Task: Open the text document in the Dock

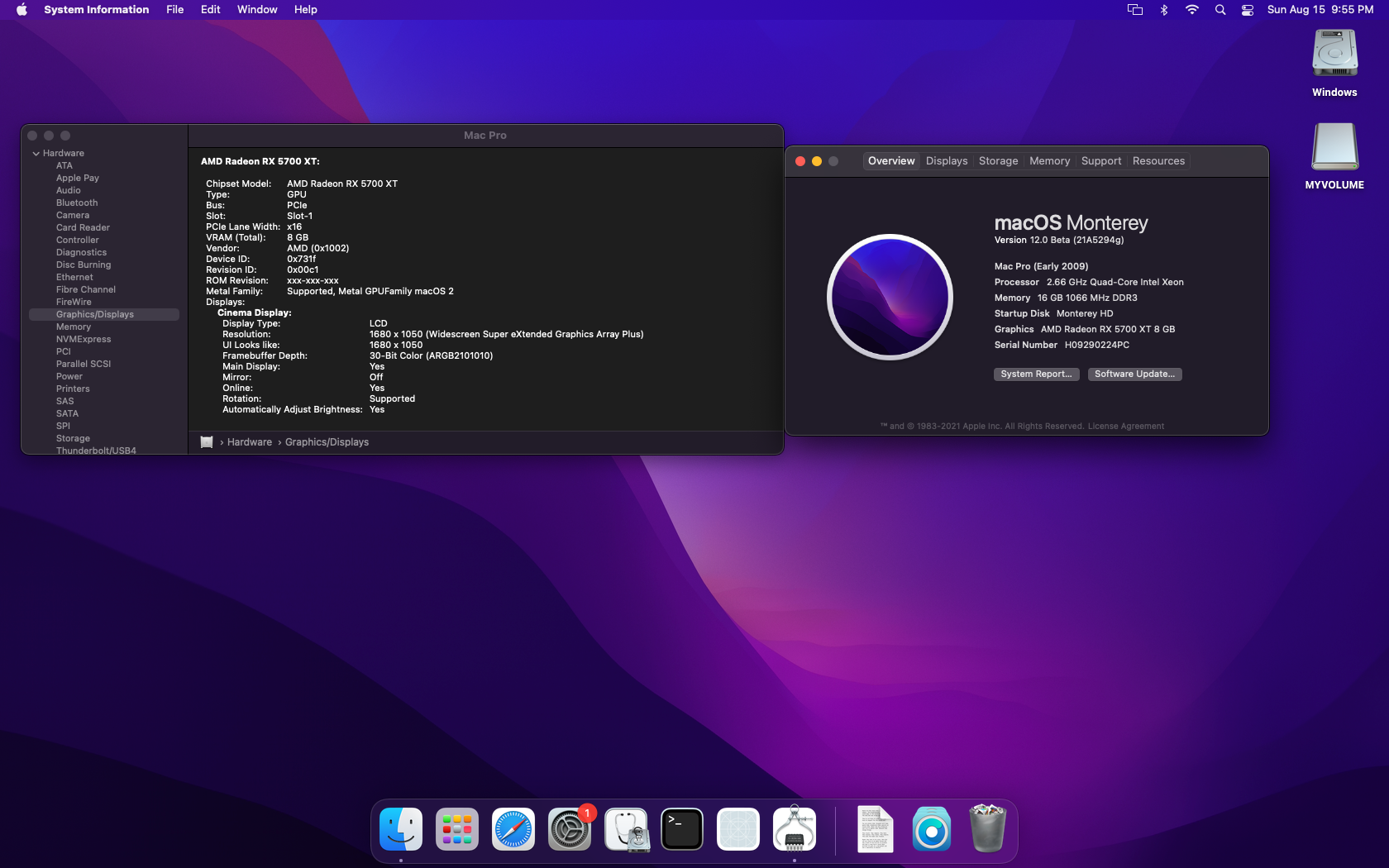Action: 876,829
